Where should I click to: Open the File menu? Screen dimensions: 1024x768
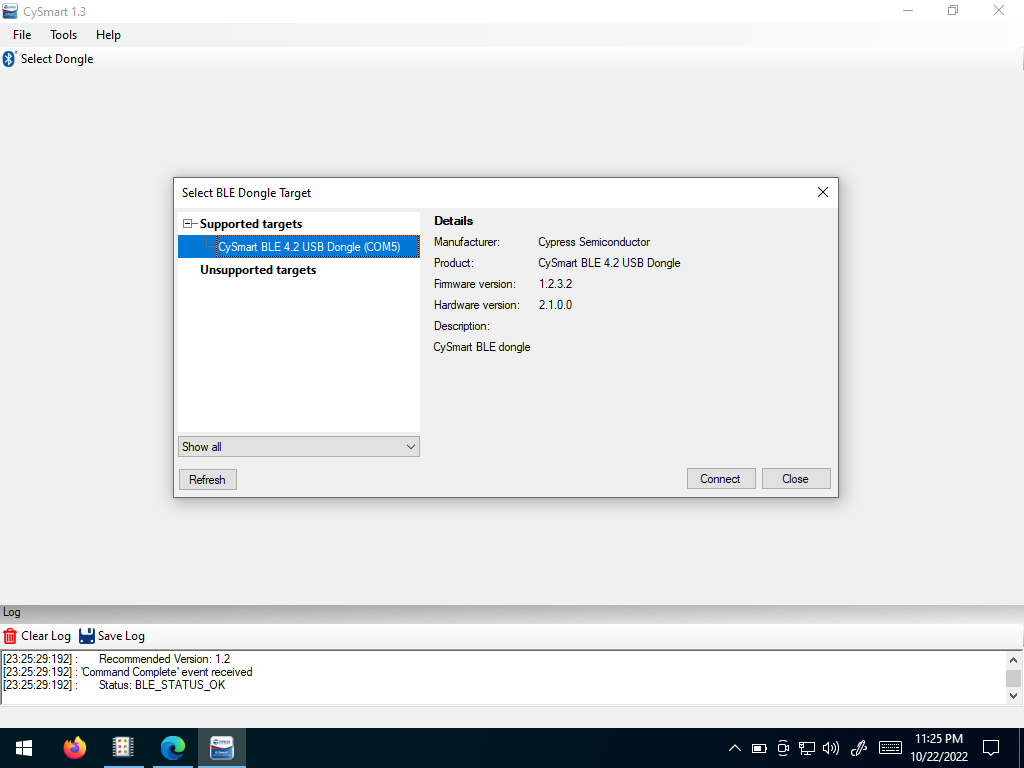[x=22, y=35]
